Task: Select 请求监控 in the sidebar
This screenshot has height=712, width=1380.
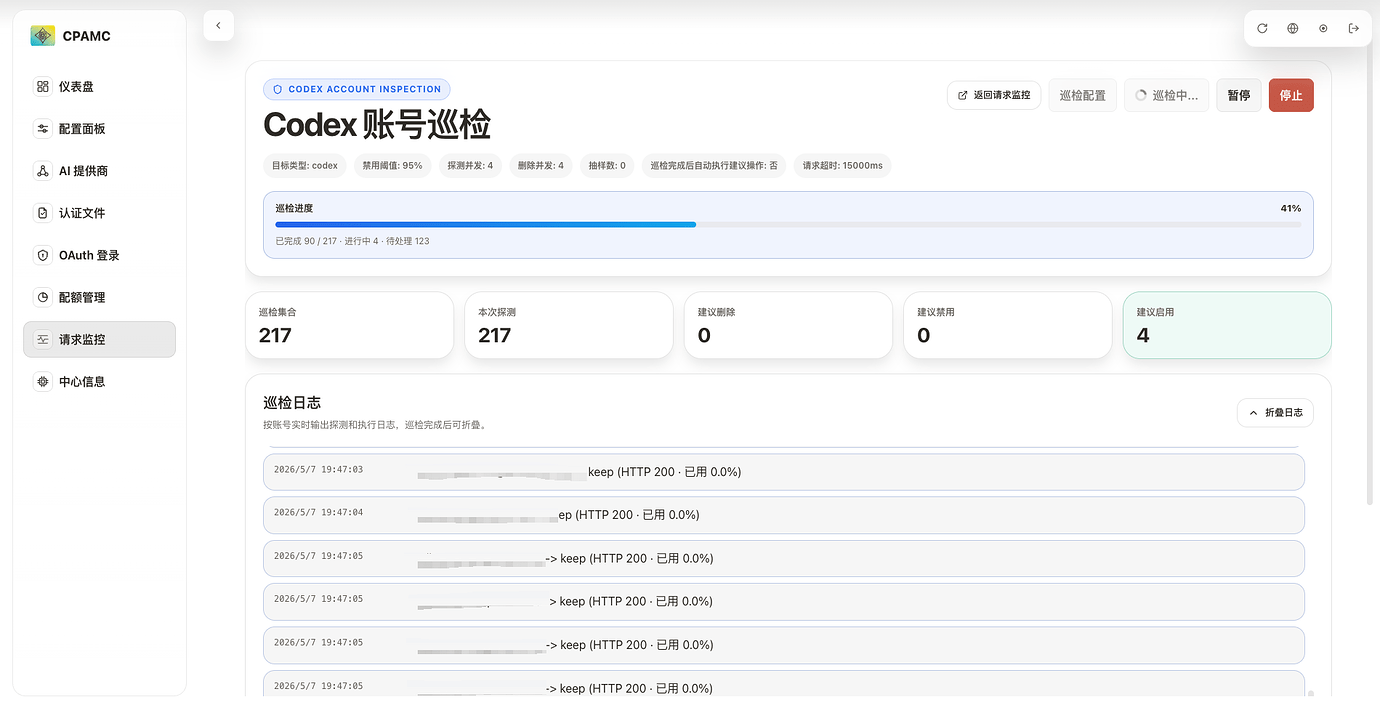Action: click(99, 339)
